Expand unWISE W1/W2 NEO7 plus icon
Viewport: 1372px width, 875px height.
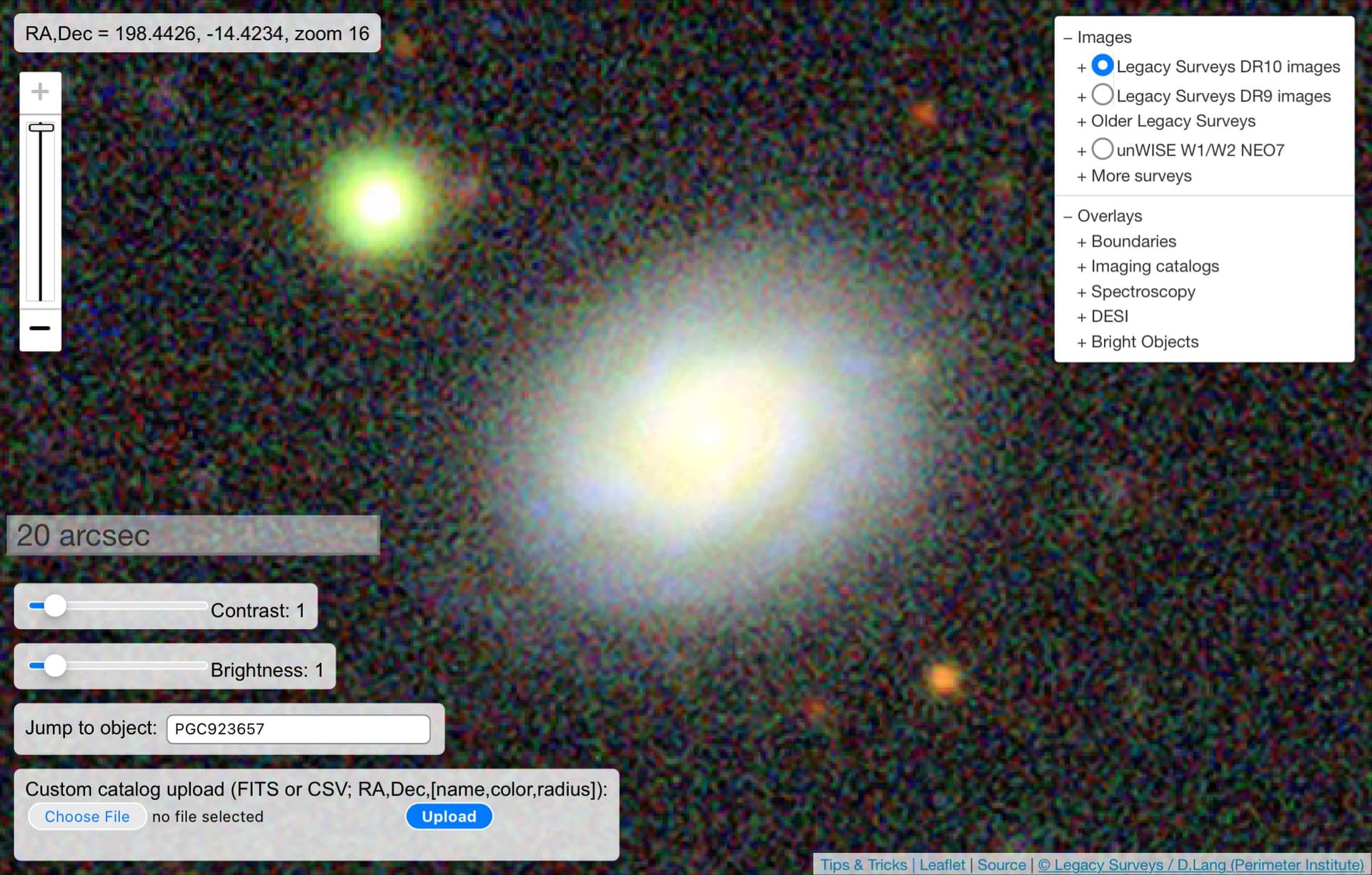[1081, 152]
